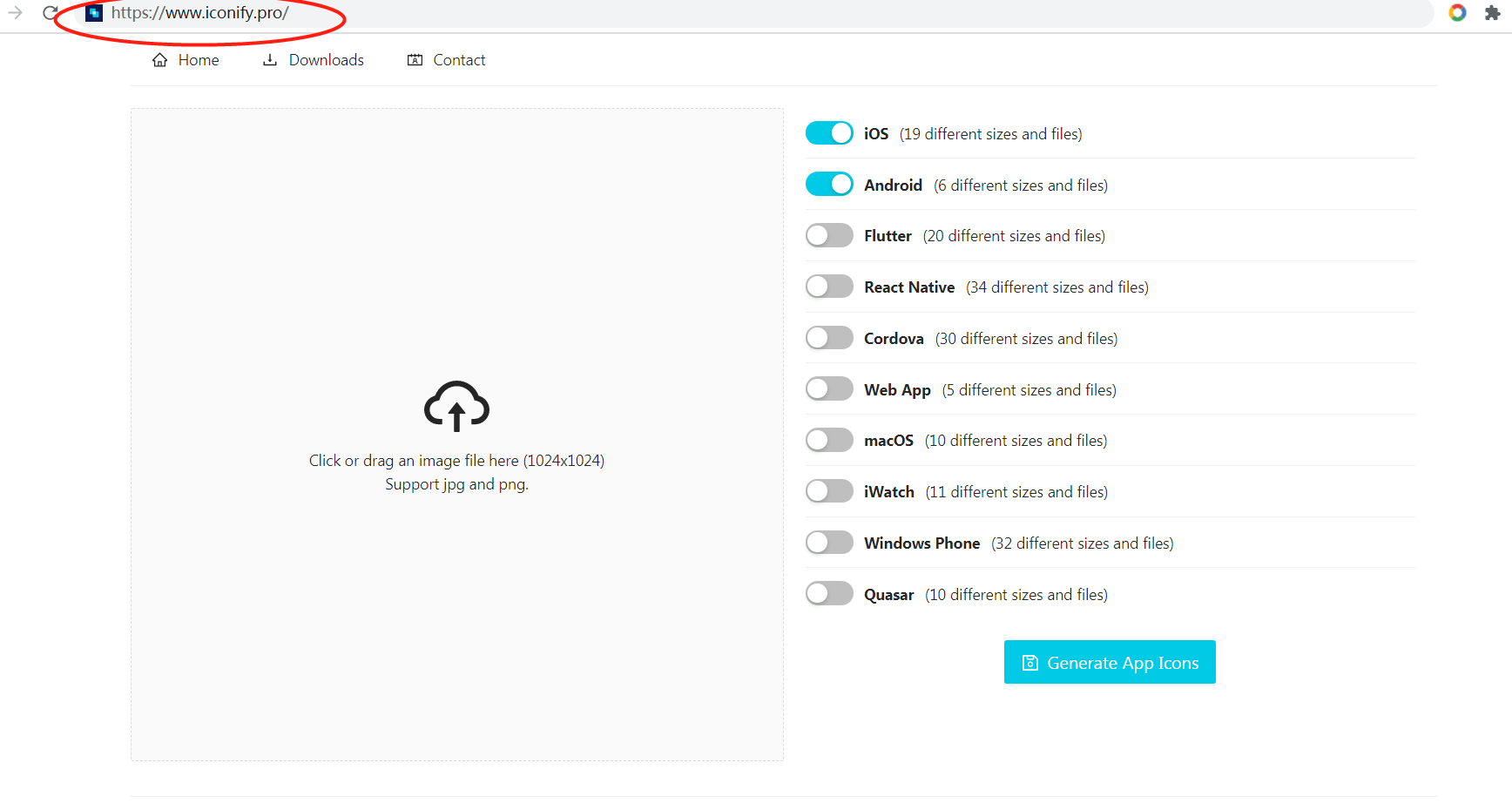Enable the Cordova toggle

click(x=829, y=338)
